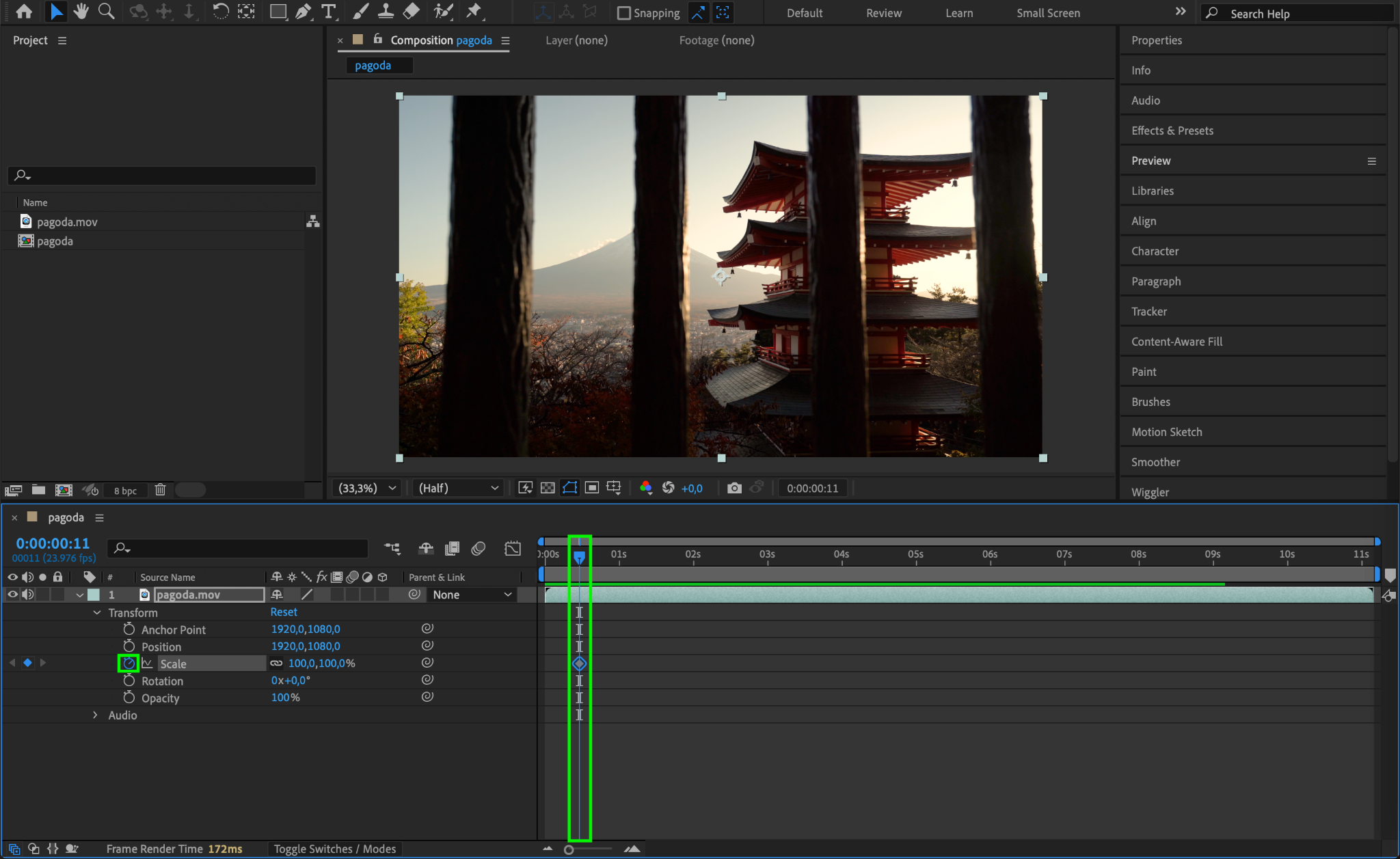Click Toggle Switches / Modes button
The width and height of the screenshot is (1400, 859).
[334, 849]
